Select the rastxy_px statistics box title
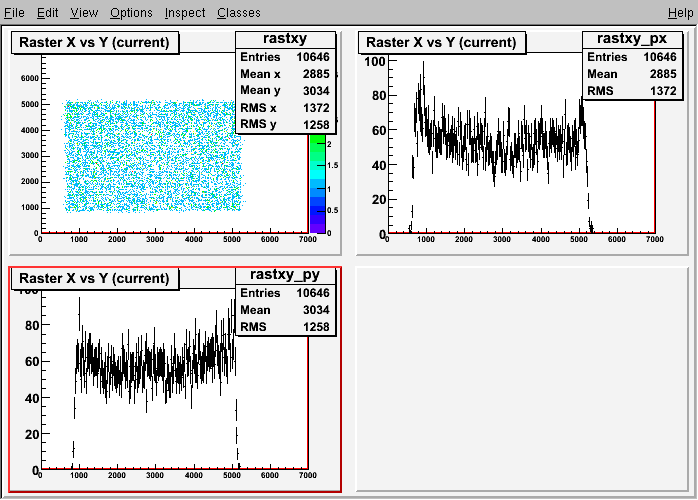 (632, 39)
